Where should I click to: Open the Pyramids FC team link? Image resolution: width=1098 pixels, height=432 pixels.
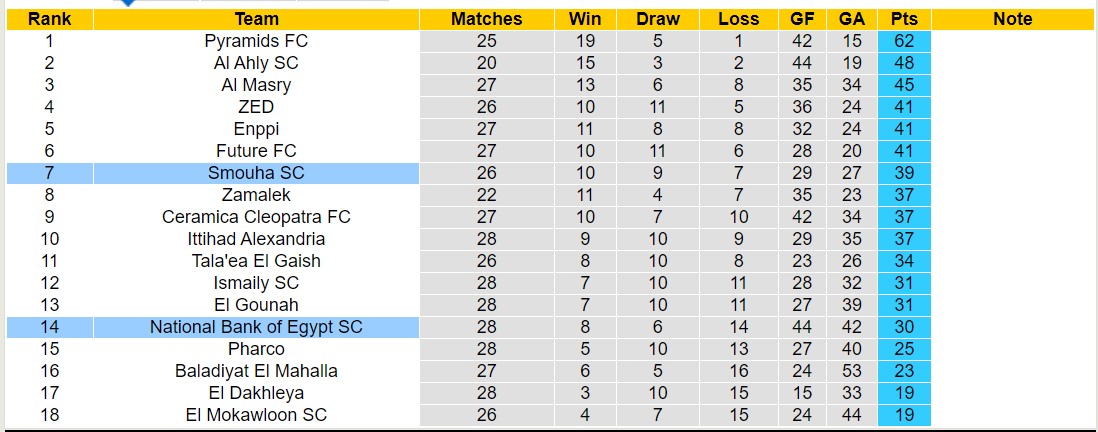[256, 41]
